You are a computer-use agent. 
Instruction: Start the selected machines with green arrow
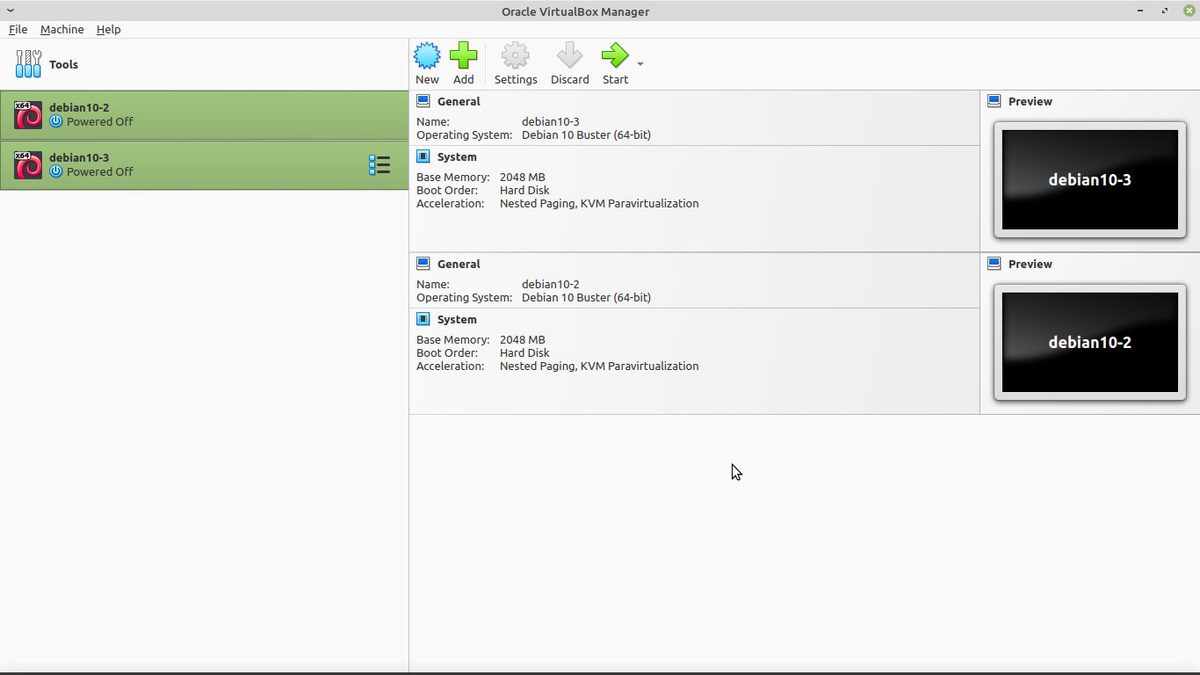[615, 55]
